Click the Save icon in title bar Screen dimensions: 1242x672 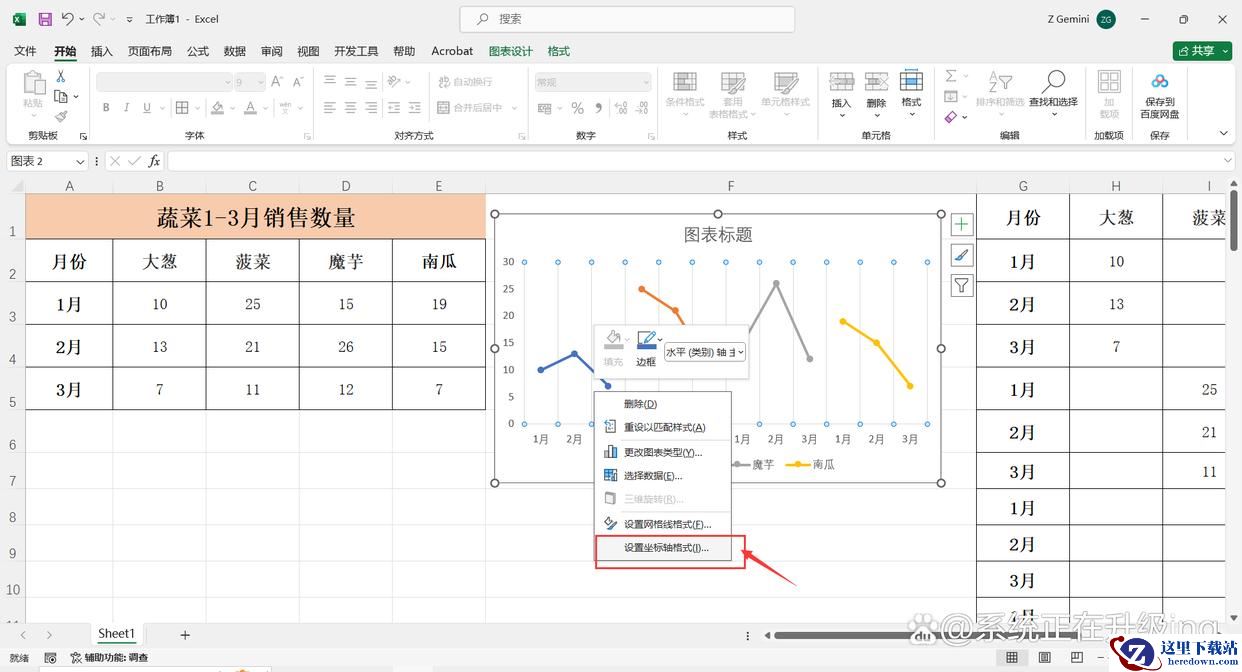(x=45, y=19)
